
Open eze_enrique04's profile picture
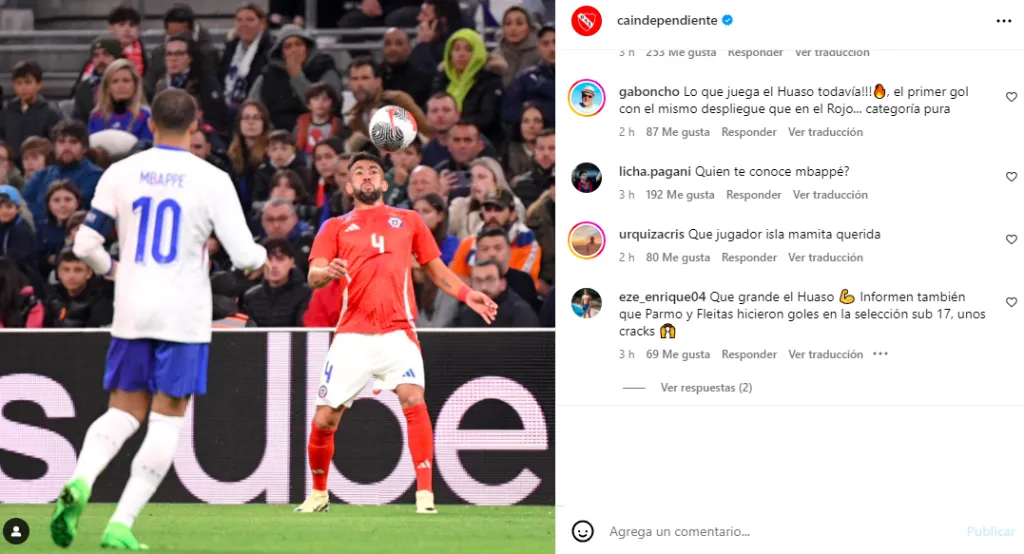pyautogui.click(x=586, y=302)
